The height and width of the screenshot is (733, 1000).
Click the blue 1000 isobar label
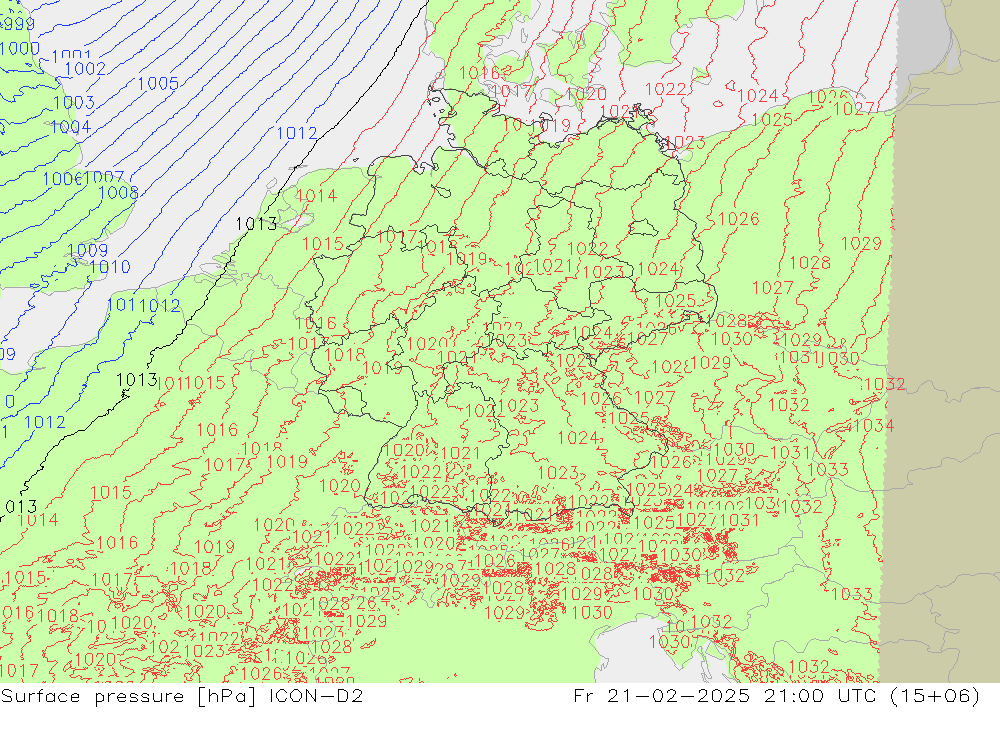[x=19, y=48]
